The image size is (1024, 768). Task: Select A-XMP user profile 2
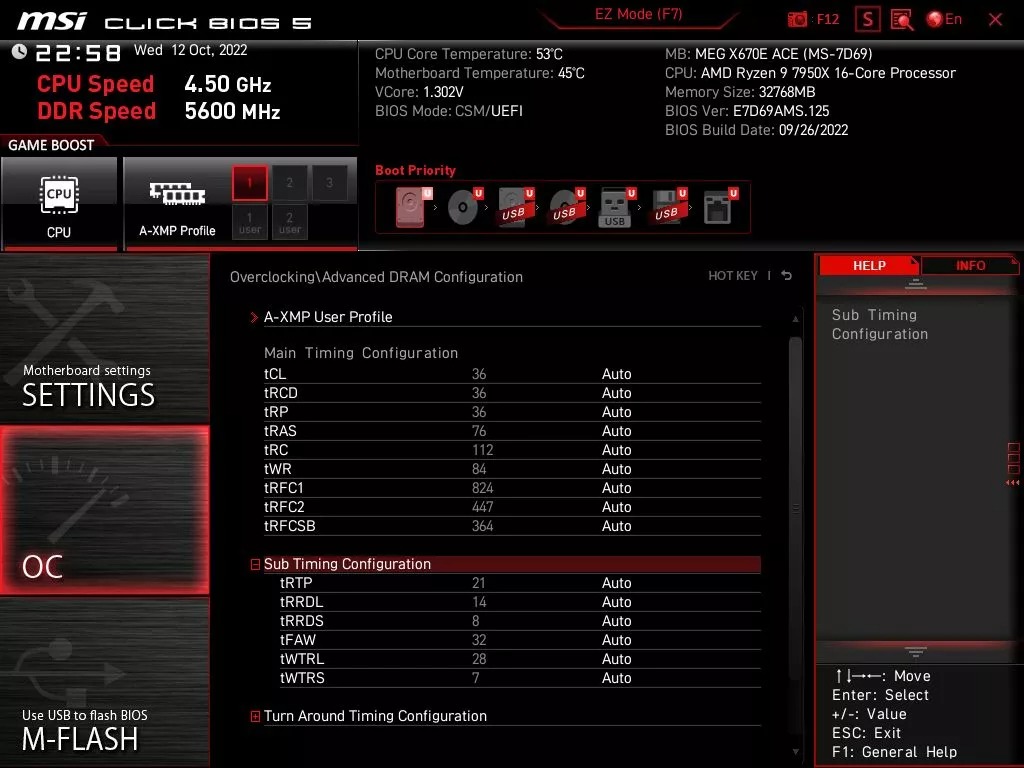(289, 222)
